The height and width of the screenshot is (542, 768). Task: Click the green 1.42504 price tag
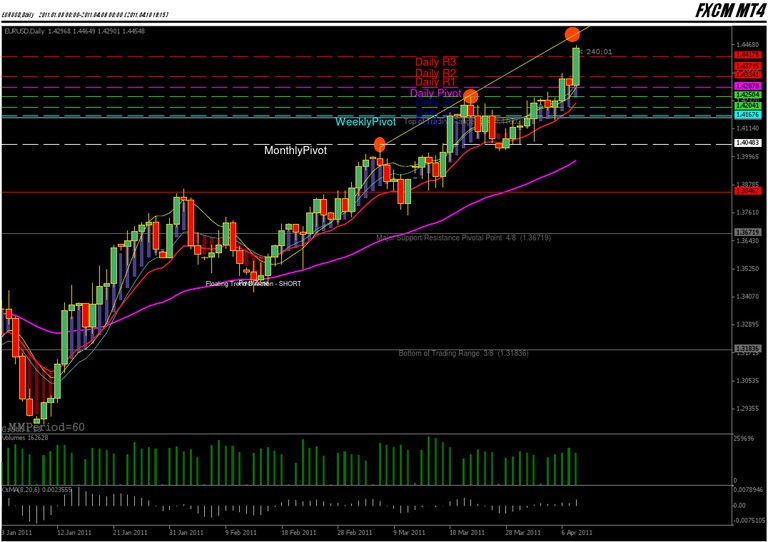[x=747, y=94]
